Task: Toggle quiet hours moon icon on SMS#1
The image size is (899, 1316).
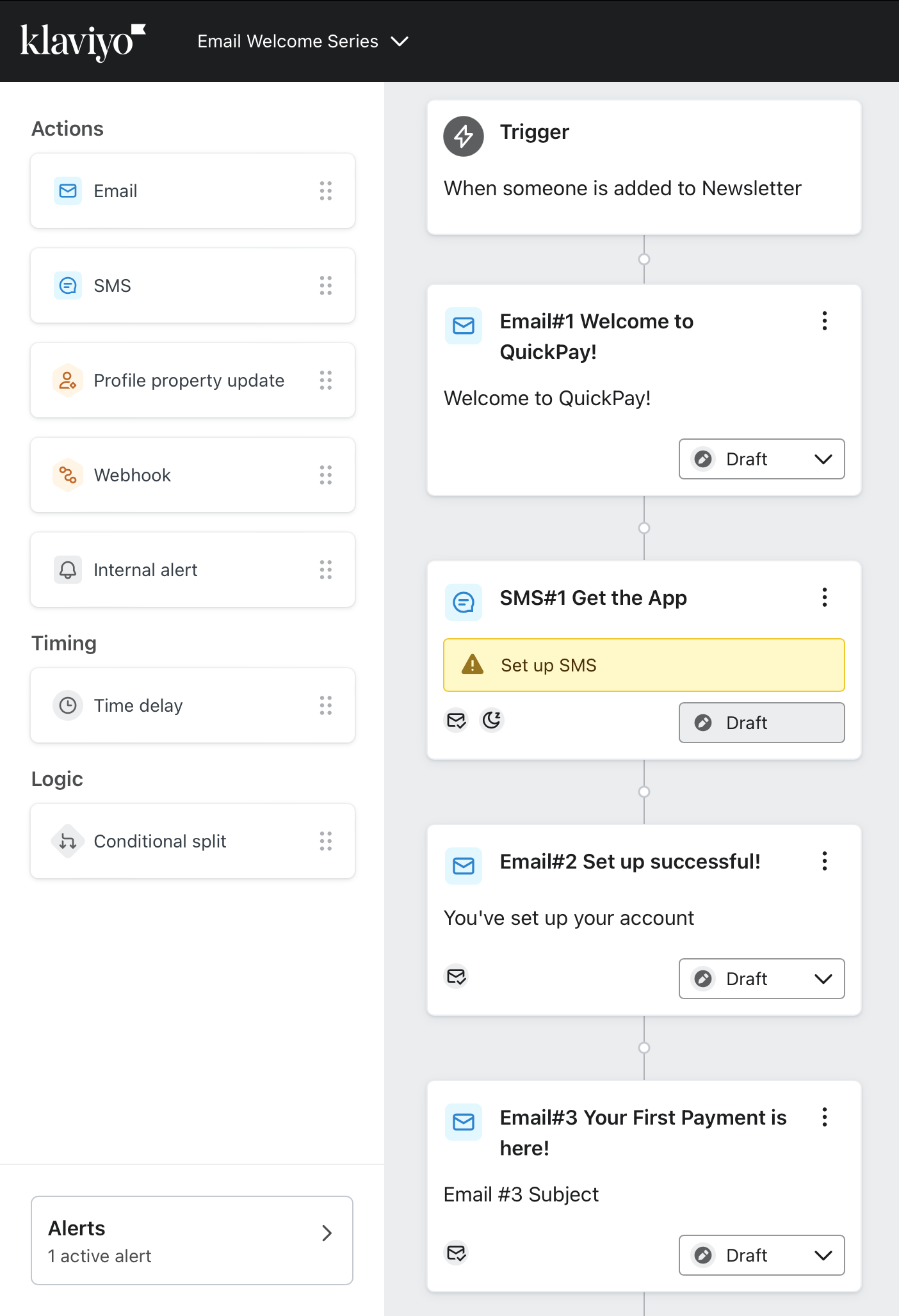Action: [492, 720]
